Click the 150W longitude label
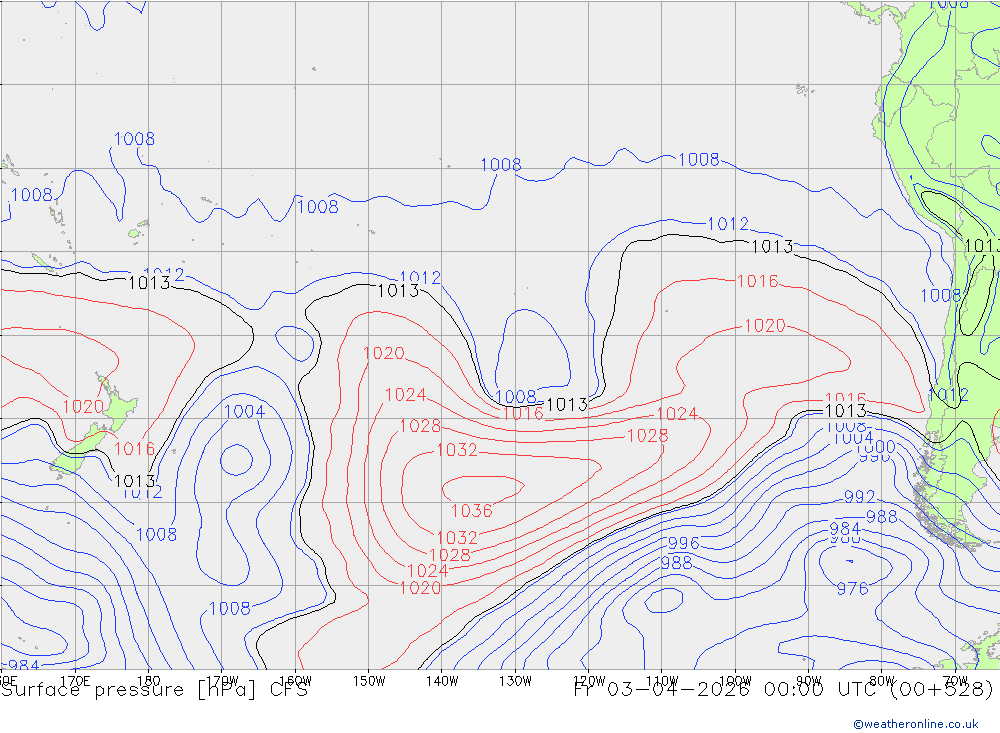The image size is (1000, 733). pyautogui.click(x=369, y=681)
